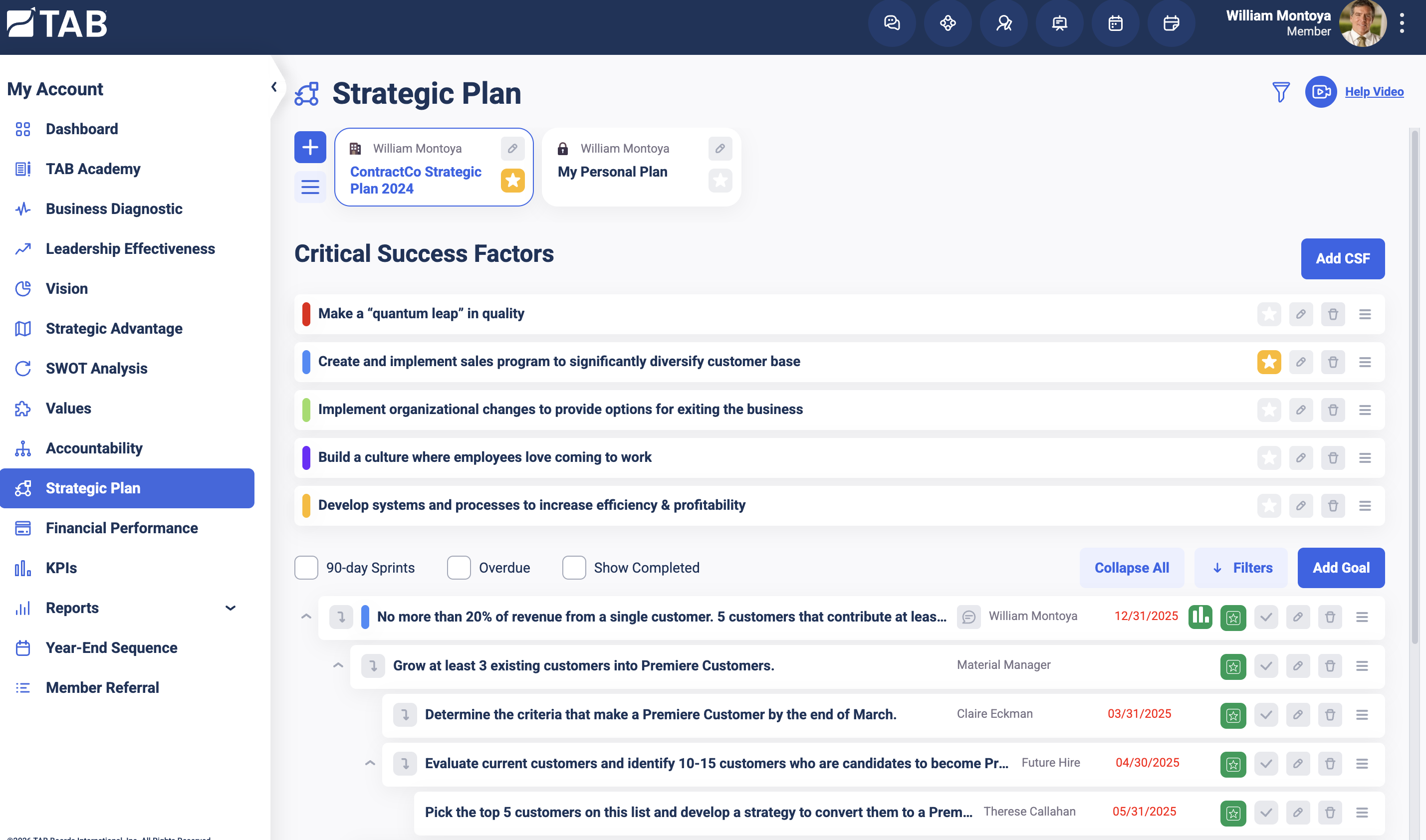Screen dimensions: 1426x840
Task: Mark 'Determine the criteria' goal complete
Action: point(1266,715)
